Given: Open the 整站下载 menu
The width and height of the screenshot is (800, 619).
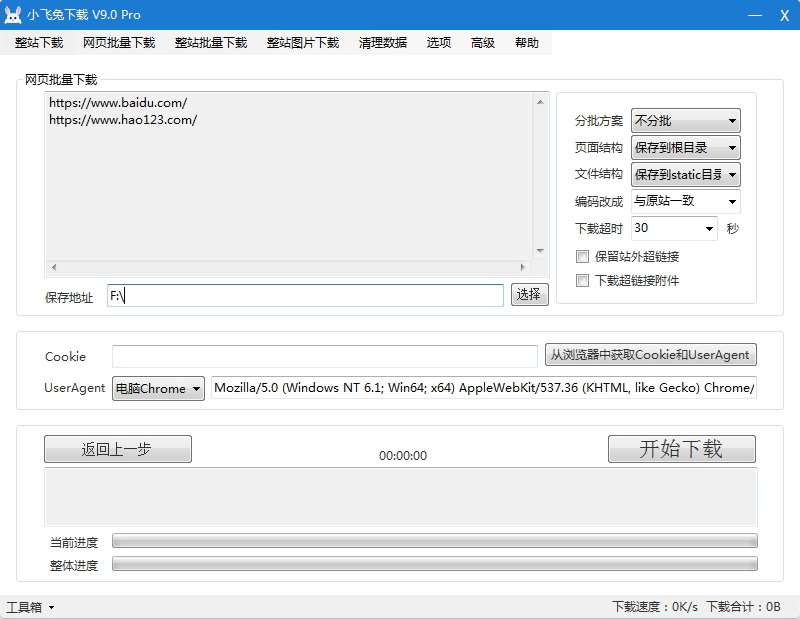Looking at the screenshot, I should click(x=39, y=43).
